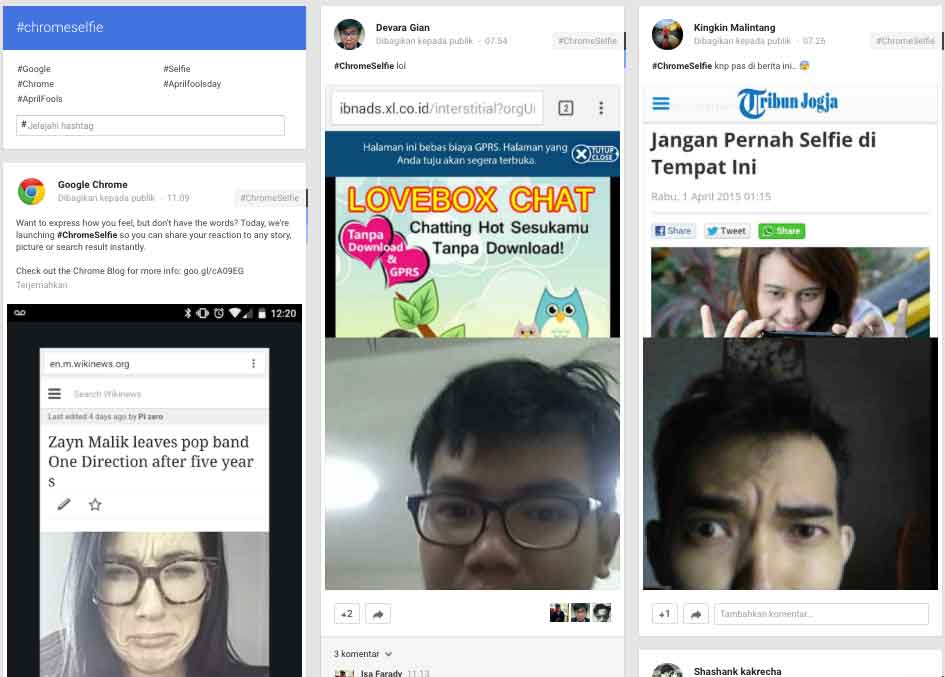Open three-dot menu beside en.m.wikinews.org
This screenshot has height=677, width=945.
pos(254,364)
